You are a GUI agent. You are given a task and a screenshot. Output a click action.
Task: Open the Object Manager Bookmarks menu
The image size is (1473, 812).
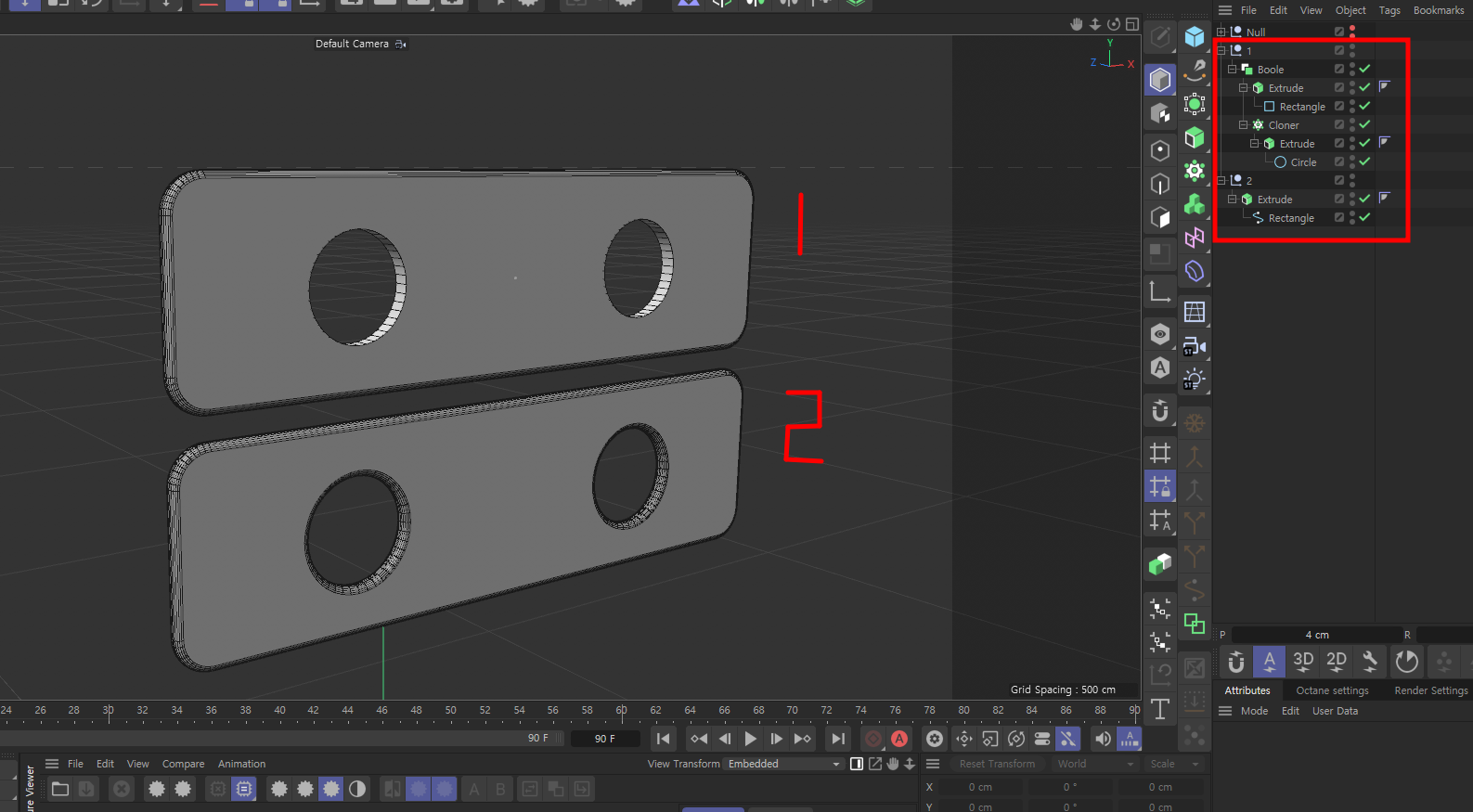(x=1439, y=10)
